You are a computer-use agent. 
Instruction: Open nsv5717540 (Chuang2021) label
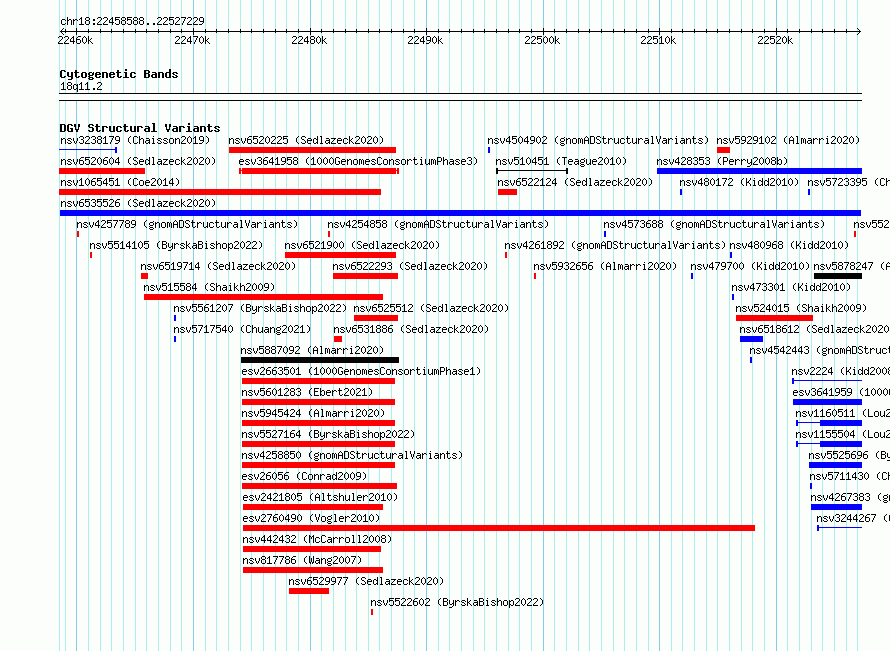tap(242, 329)
